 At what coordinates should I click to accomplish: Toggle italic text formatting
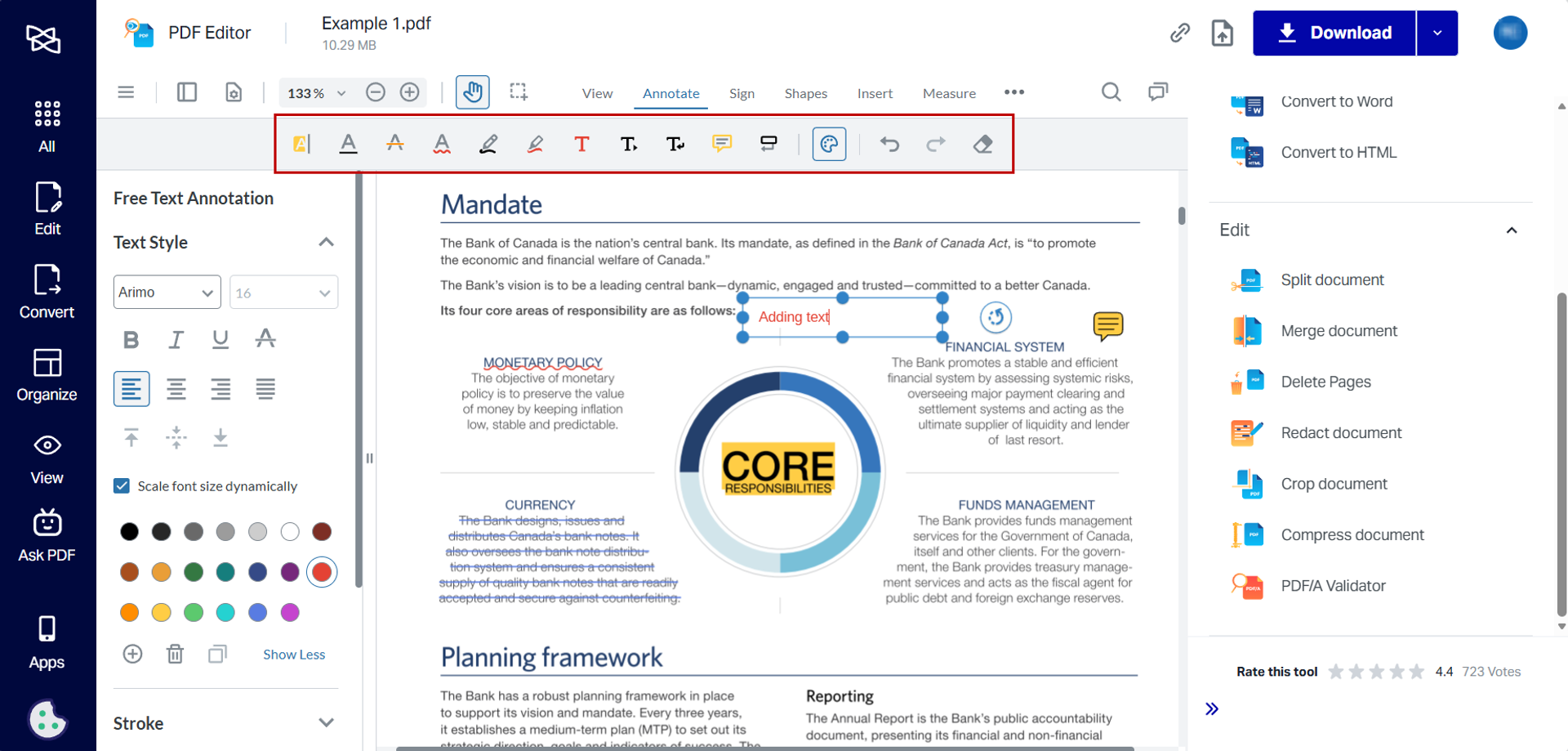176,339
